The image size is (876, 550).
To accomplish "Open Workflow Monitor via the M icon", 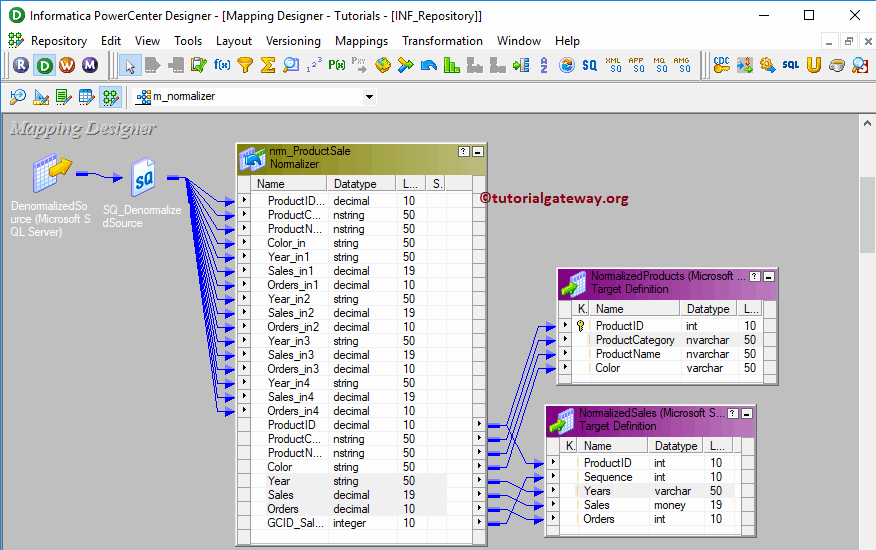I will tap(90, 65).
